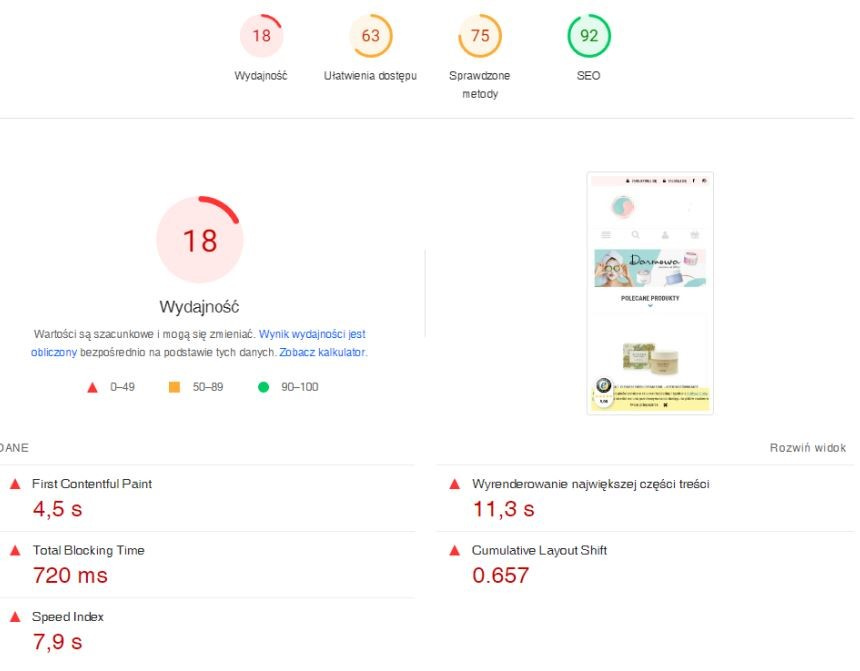Select the Sprawdzone metody gauge showing 75
Screen dimensions: 860x671
(x=479, y=37)
